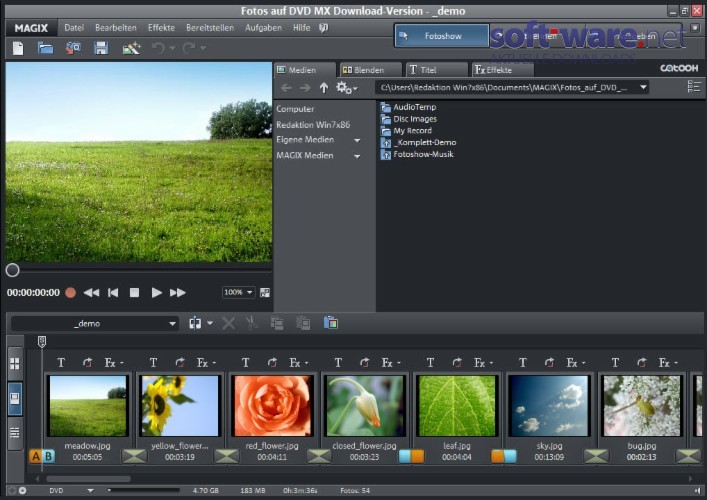The height and width of the screenshot is (500, 707).
Task: Open a project with the folder icon
Action: (x=45, y=48)
